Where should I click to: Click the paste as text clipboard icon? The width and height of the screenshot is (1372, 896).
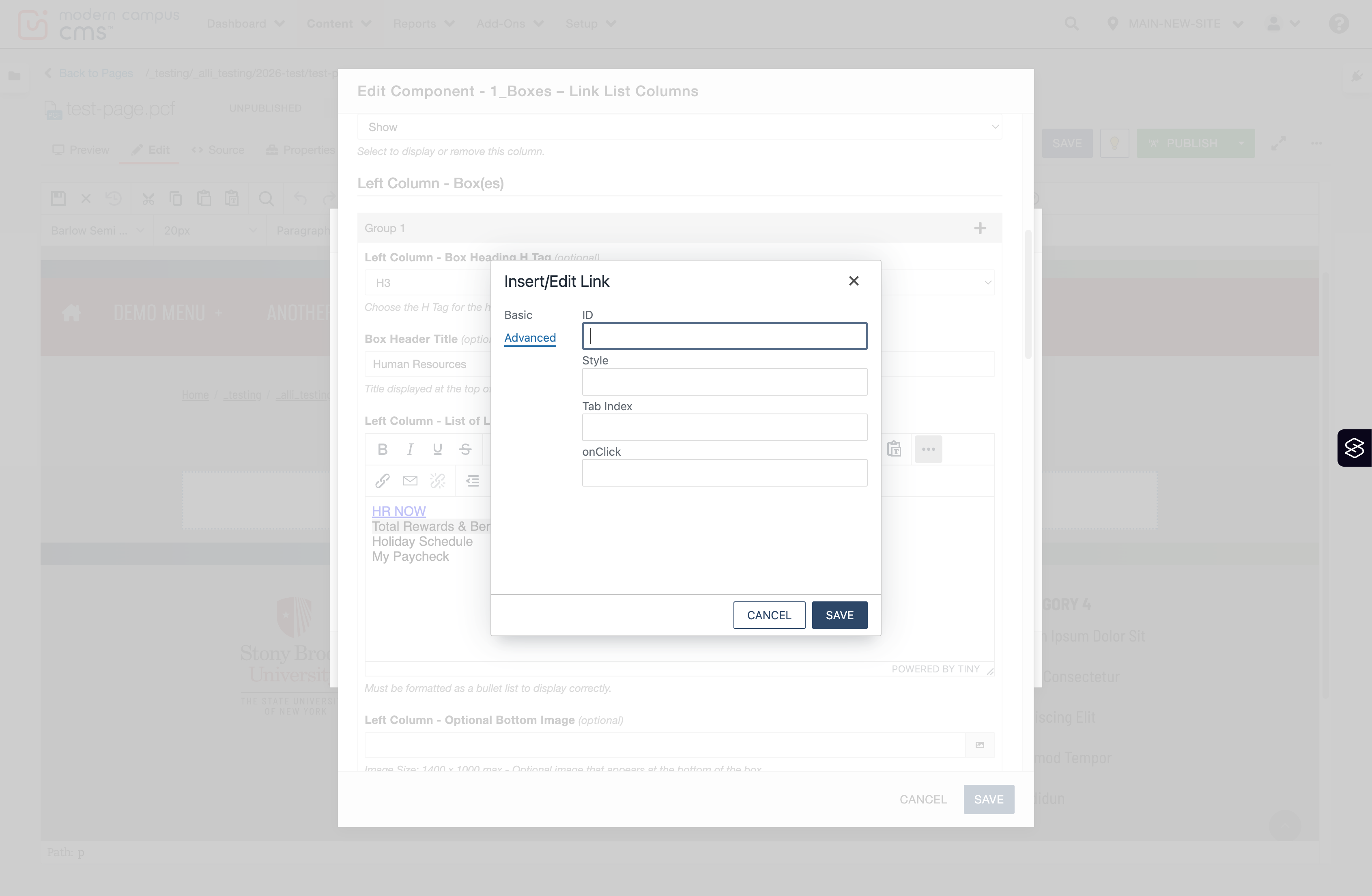click(894, 449)
